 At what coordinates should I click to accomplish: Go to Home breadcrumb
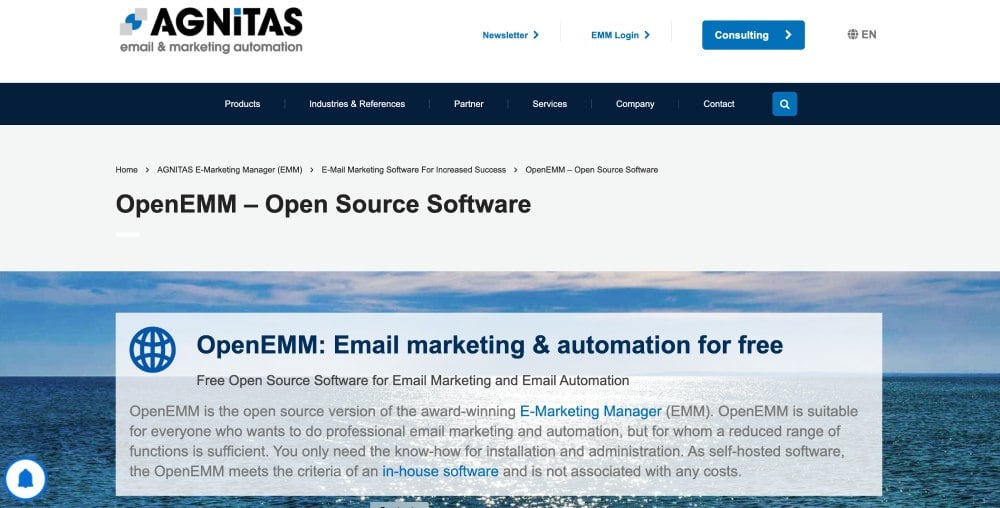click(126, 170)
